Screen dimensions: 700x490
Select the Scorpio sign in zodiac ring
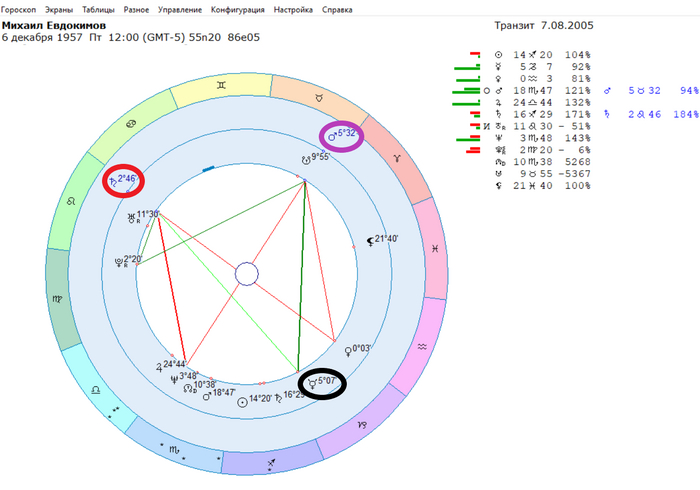pos(174,450)
